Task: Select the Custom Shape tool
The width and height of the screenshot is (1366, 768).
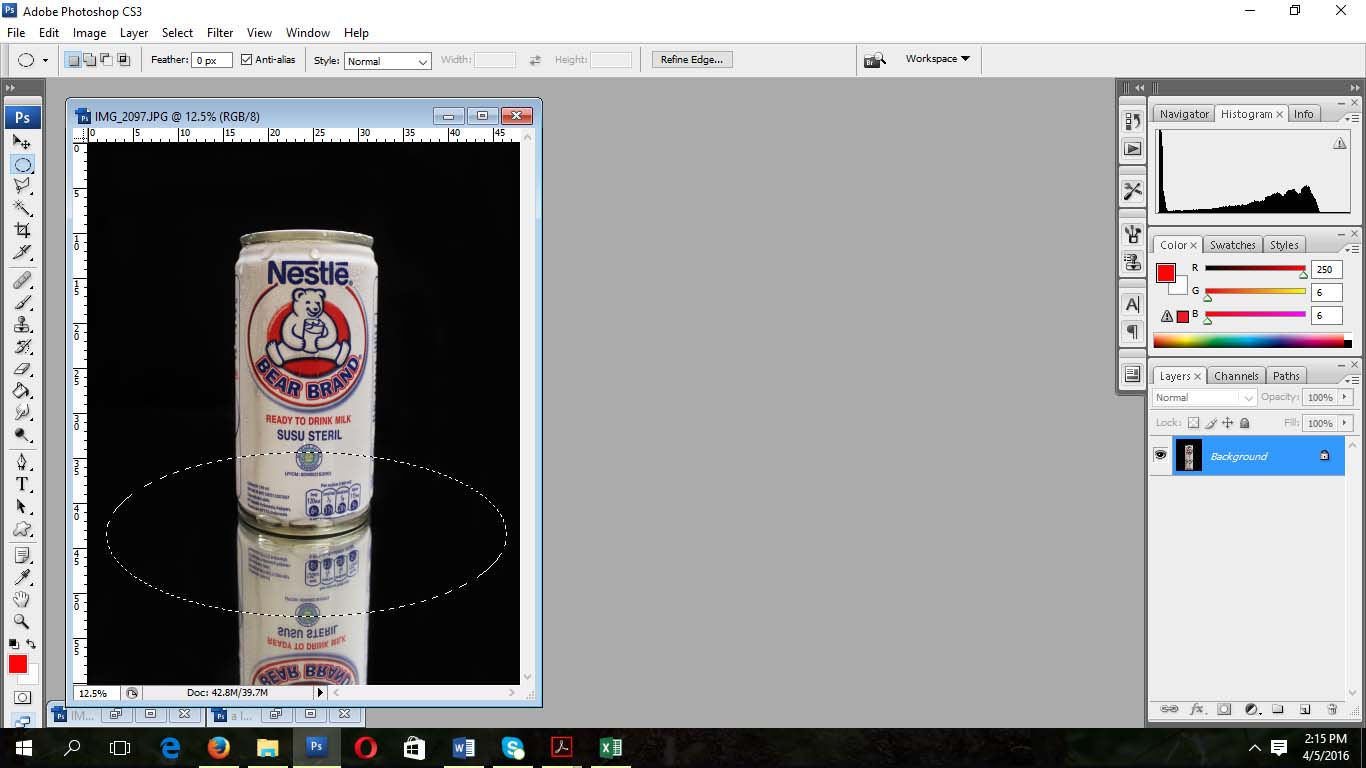Action: click(22, 529)
